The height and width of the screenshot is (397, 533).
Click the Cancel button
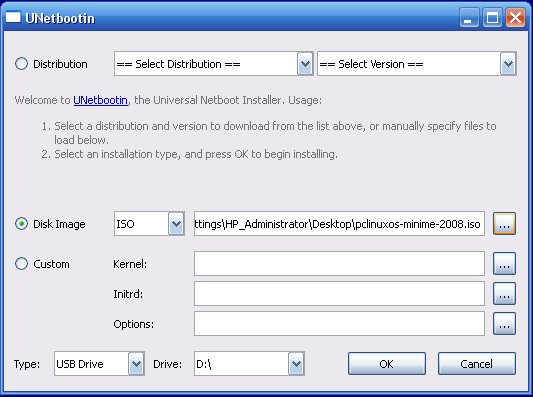(477, 364)
